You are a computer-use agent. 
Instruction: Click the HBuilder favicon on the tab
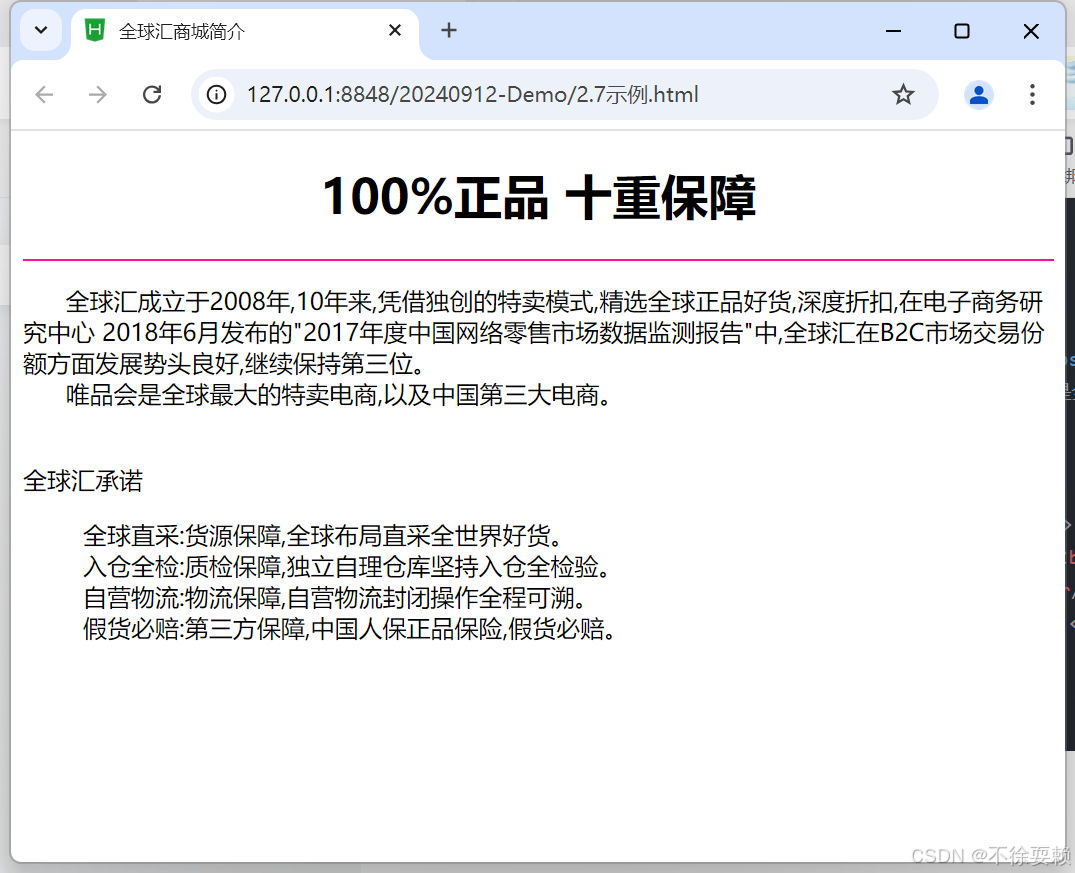coord(95,30)
